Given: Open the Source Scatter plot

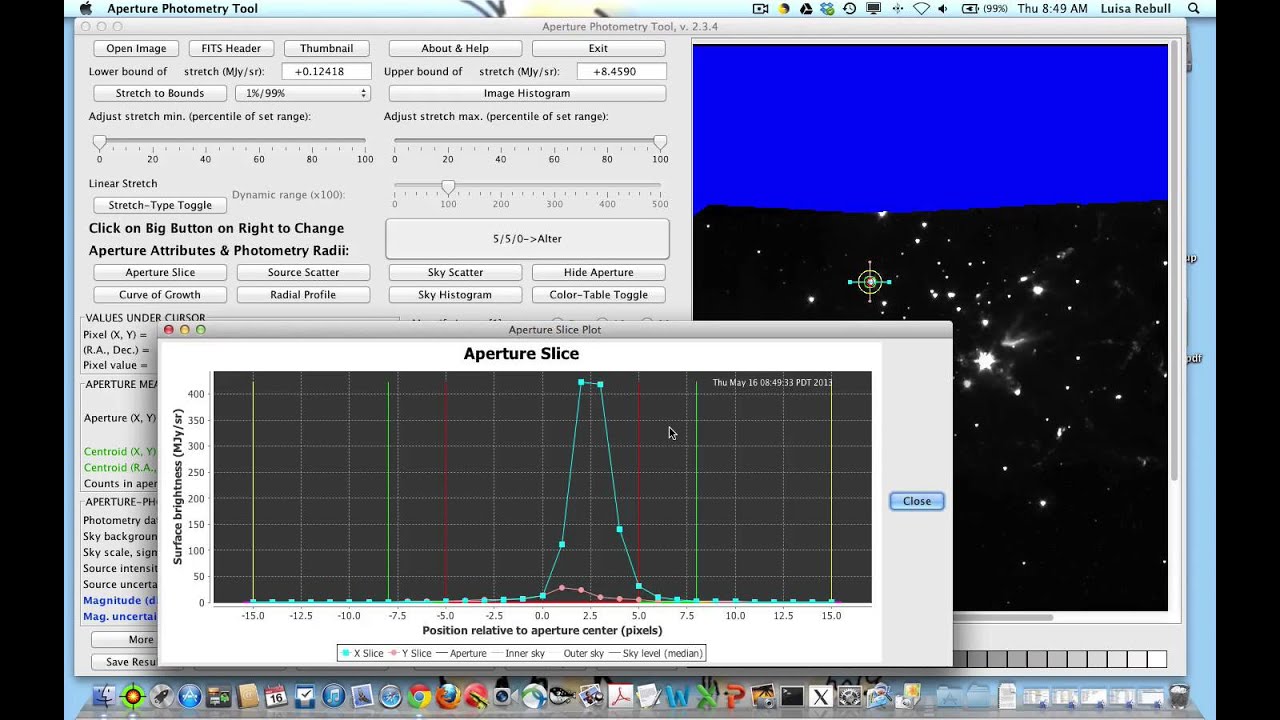Looking at the screenshot, I should click(303, 272).
